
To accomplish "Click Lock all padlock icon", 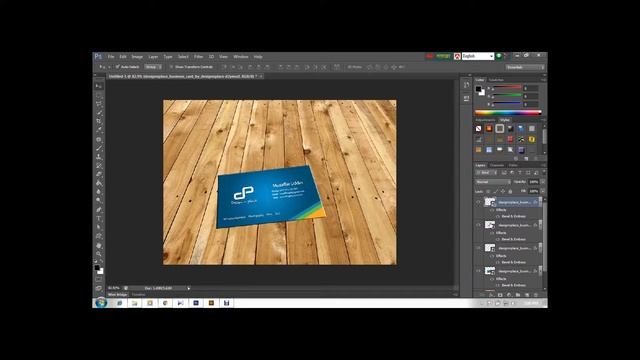I will point(510,191).
